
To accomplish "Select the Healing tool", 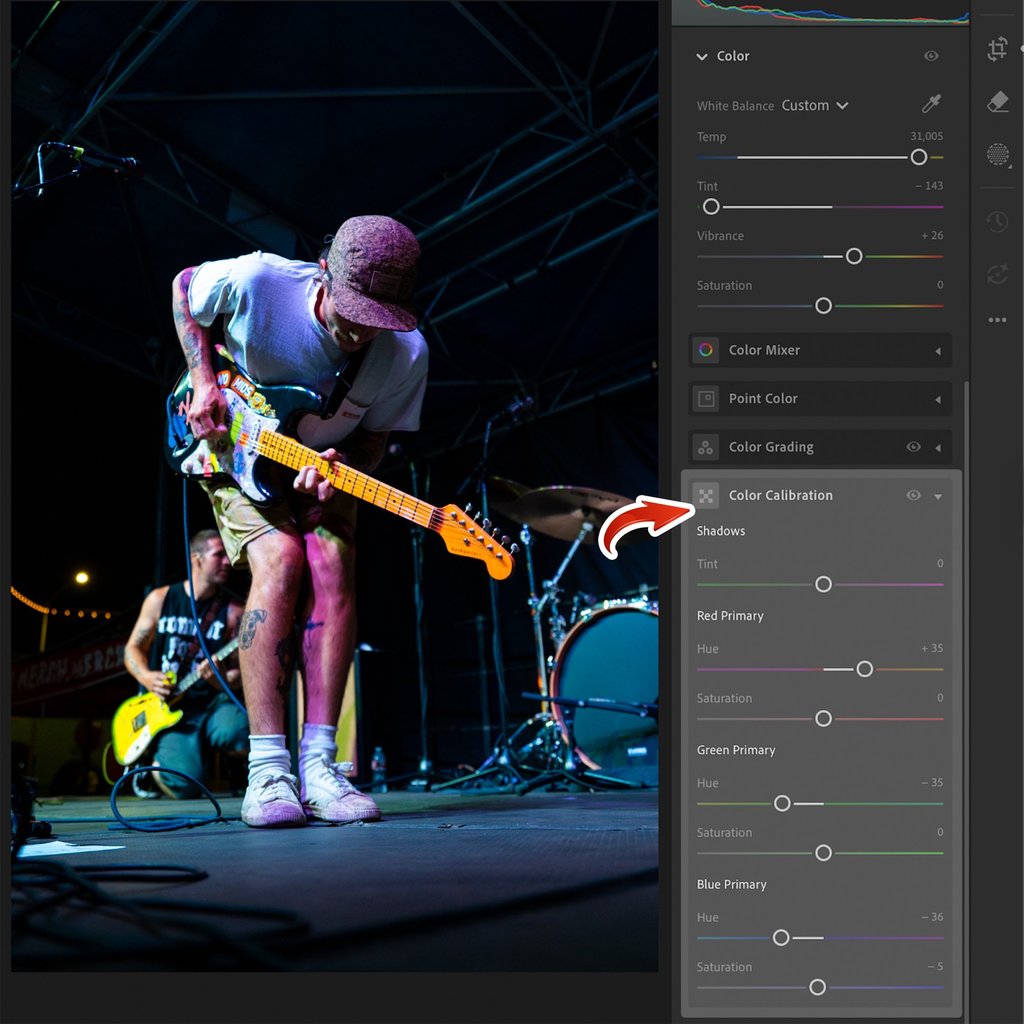I will tap(996, 101).
